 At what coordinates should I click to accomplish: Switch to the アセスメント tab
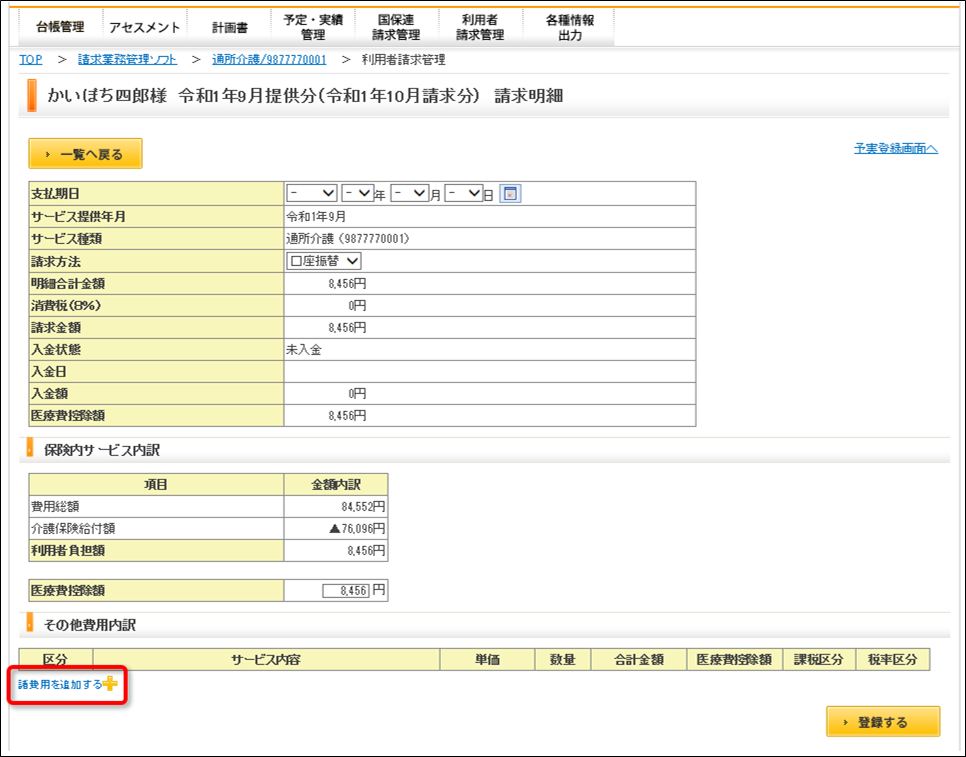(x=145, y=27)
